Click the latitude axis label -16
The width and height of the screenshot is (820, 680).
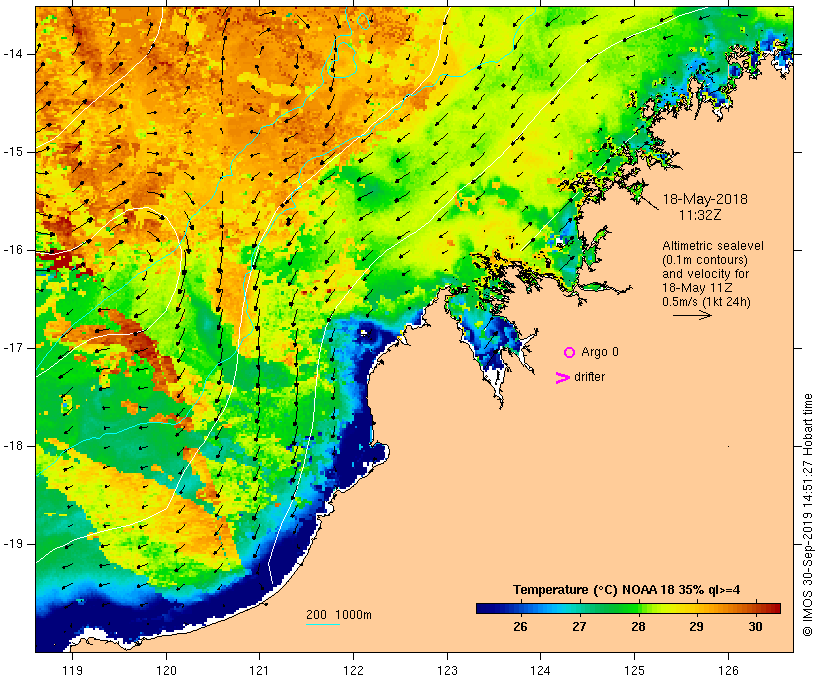click(x=13, y=250)
